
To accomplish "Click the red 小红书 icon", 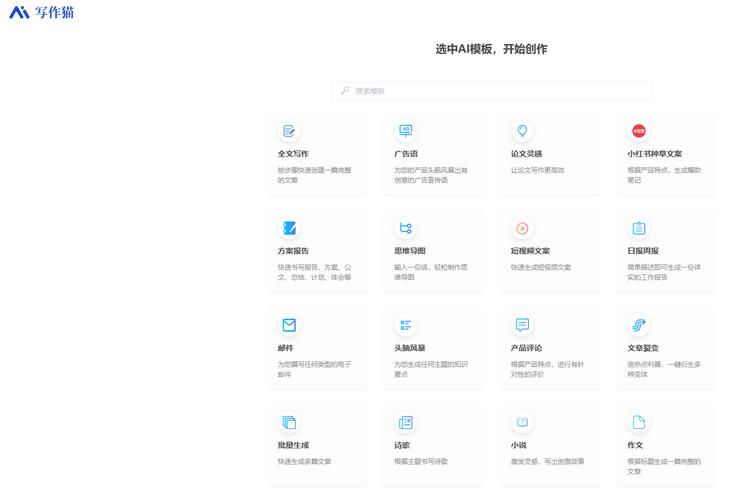I will tap(639, 131).
